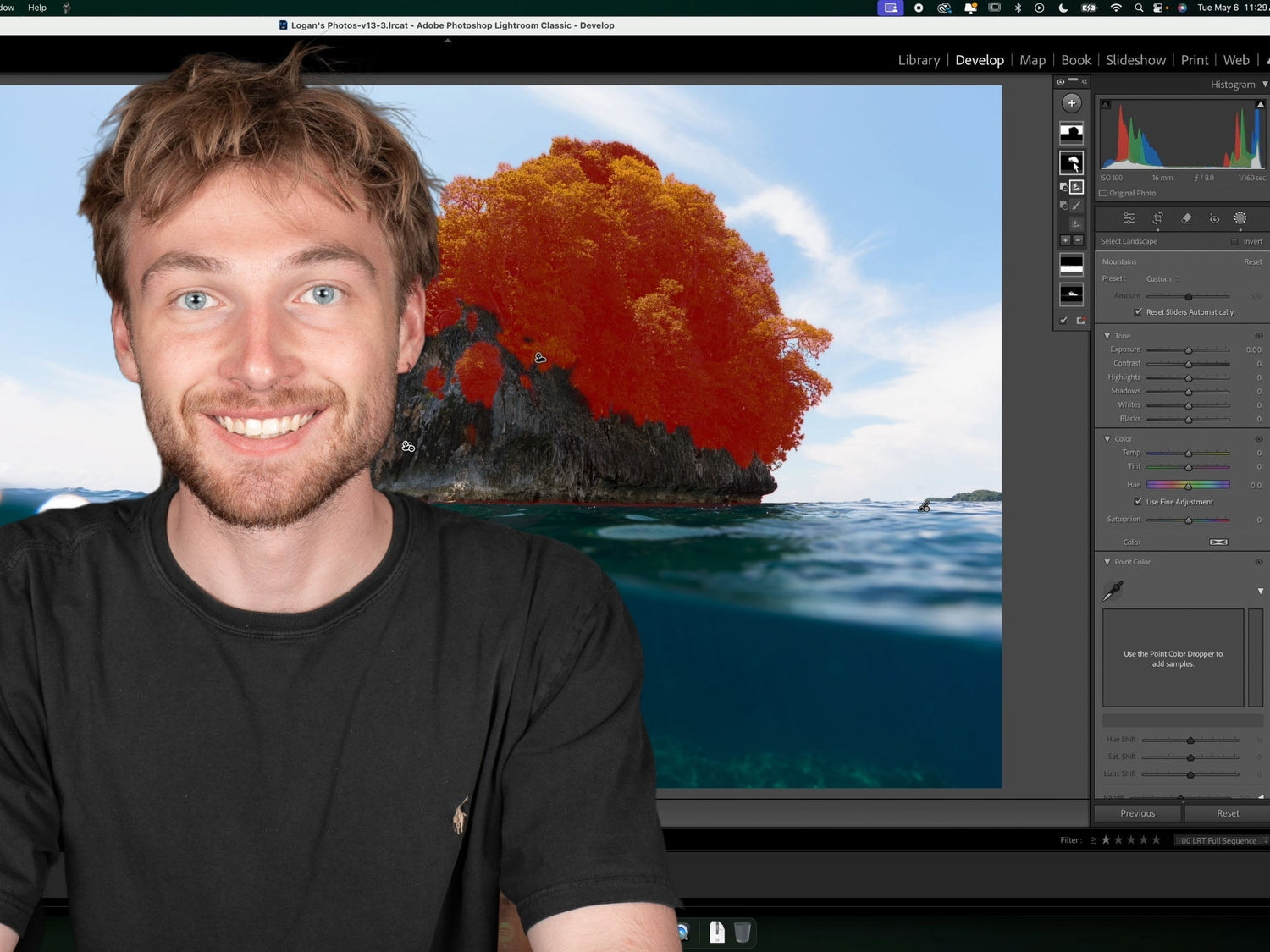Open the Basic Edit adjustments panel icon
This screenshot has width=1270, height=952.
coord(1129,219)
